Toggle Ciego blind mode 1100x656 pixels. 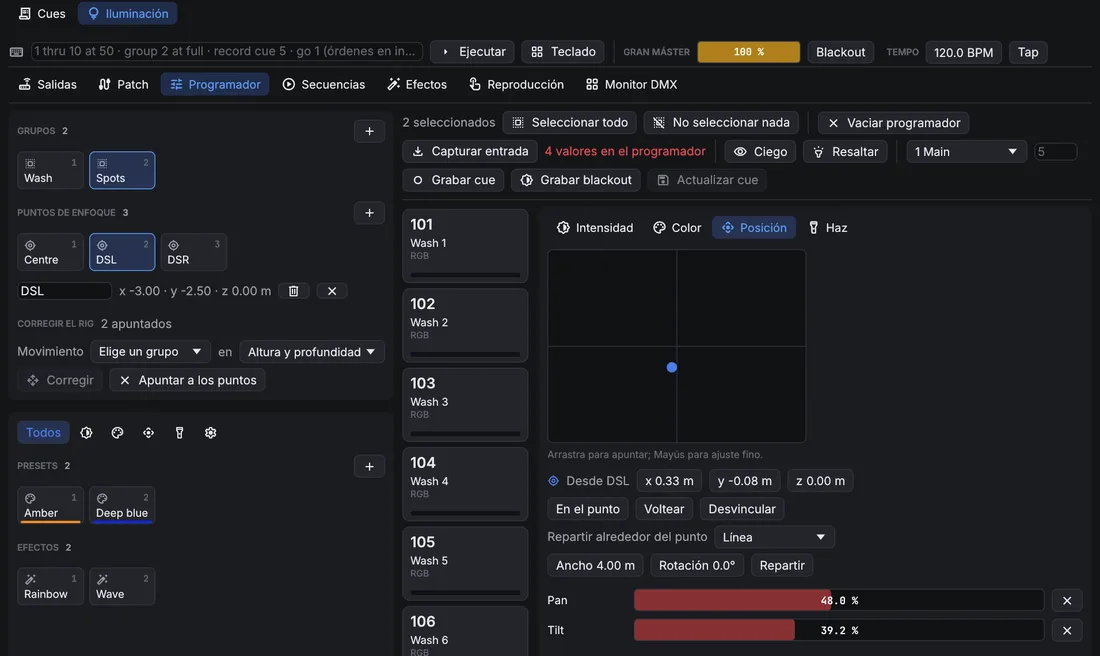click(760, 152)
